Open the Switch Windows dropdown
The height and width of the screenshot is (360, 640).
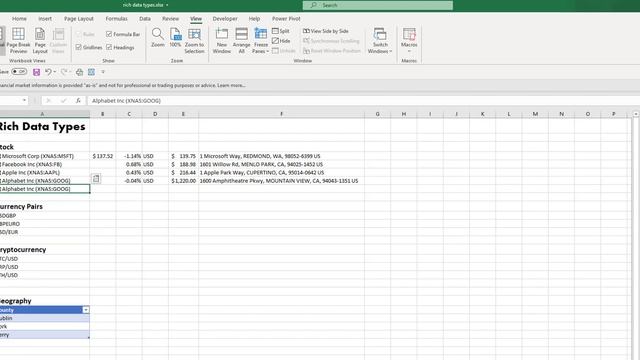point(380,40)
